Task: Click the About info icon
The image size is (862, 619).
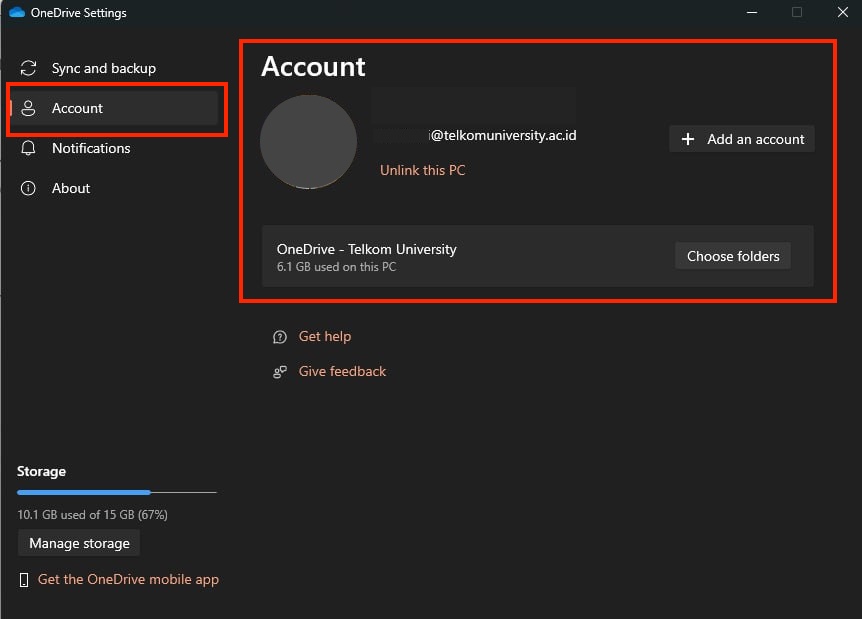Action: click(x=29, y=188)
